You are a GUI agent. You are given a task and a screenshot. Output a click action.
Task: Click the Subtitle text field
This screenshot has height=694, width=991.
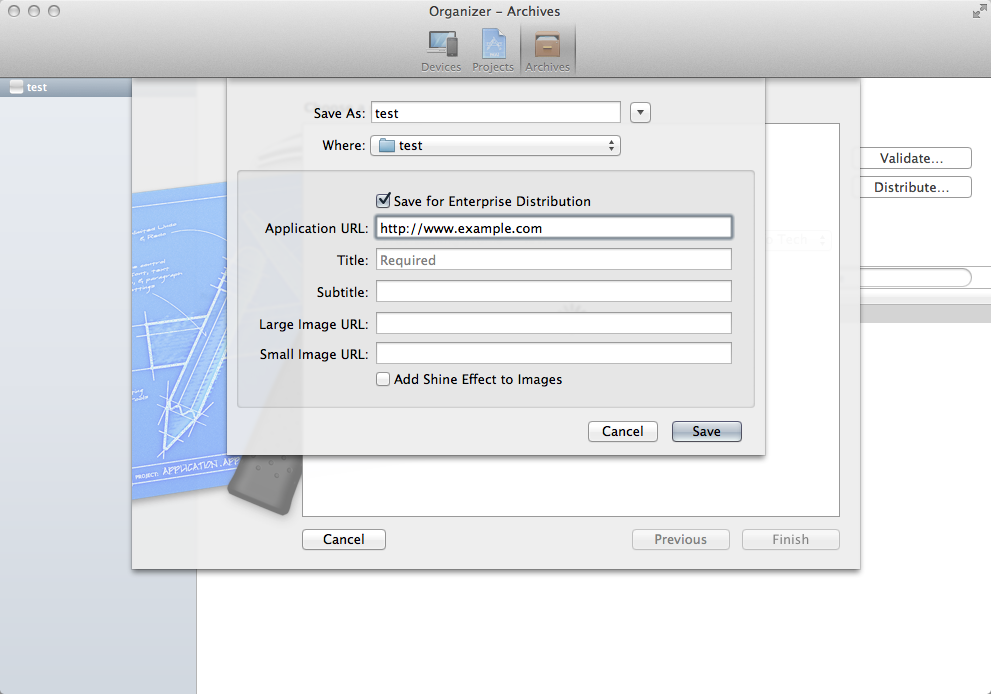553,292
